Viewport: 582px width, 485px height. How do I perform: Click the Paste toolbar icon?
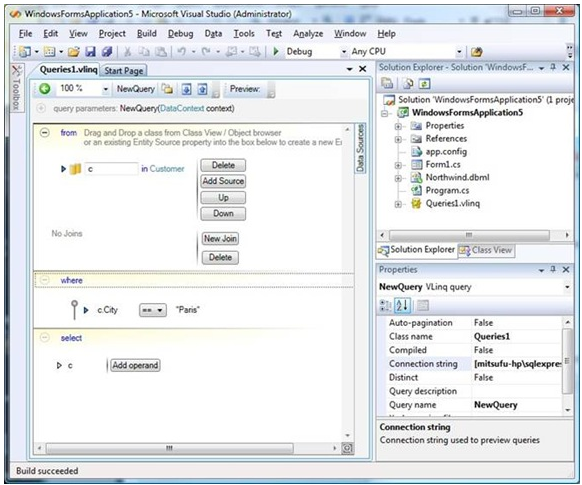pos(161,52)
